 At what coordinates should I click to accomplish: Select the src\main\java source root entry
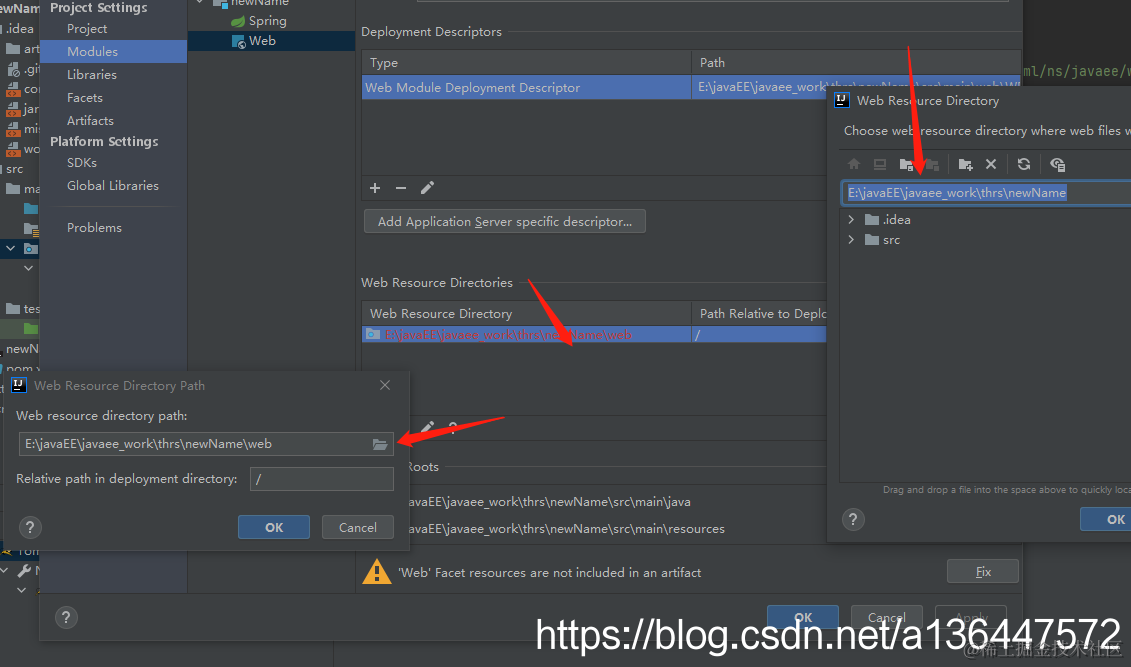click(x=550, y=502)
